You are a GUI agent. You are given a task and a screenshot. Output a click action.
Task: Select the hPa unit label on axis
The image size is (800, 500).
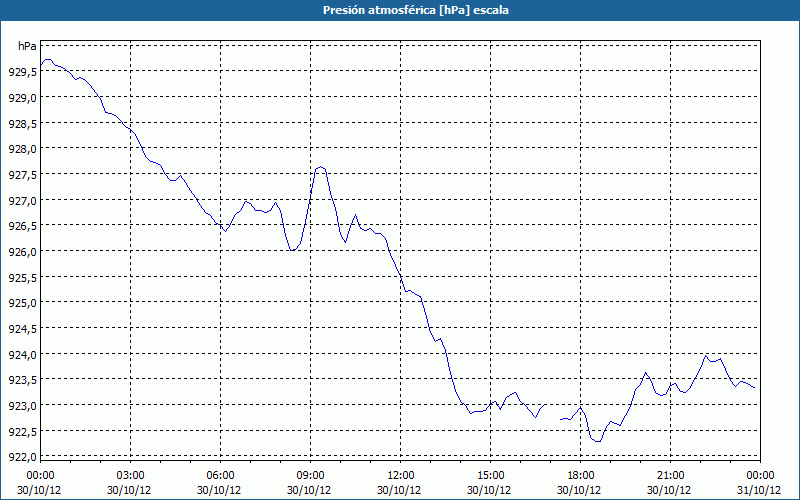[x=27, y=46]
